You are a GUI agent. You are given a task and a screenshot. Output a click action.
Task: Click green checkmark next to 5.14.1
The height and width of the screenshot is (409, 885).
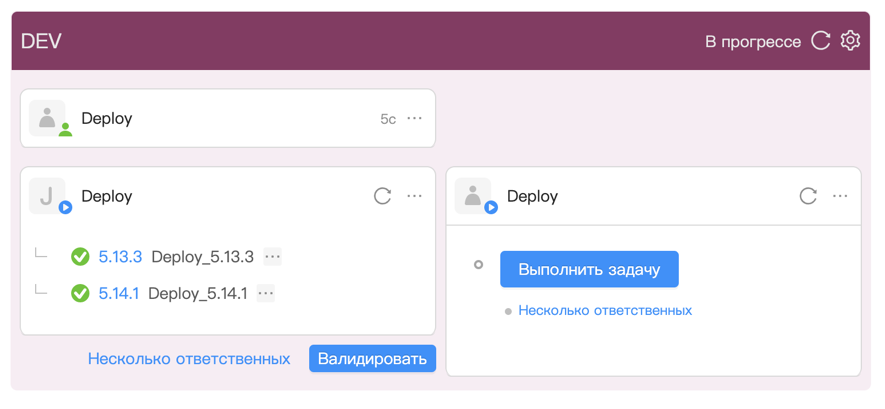(x=80, y=293)
